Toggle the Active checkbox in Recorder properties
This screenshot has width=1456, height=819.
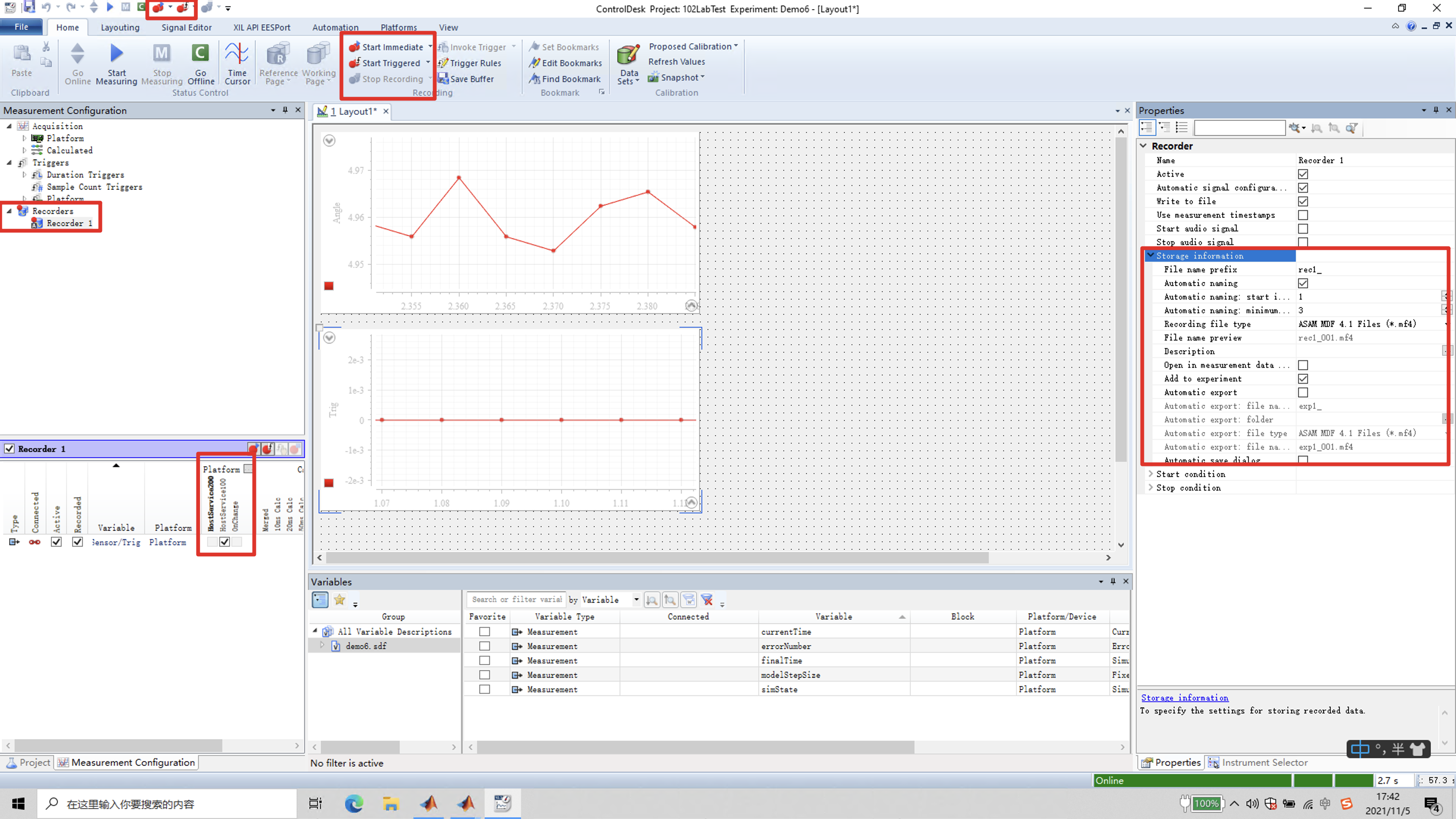point(1302,174)
